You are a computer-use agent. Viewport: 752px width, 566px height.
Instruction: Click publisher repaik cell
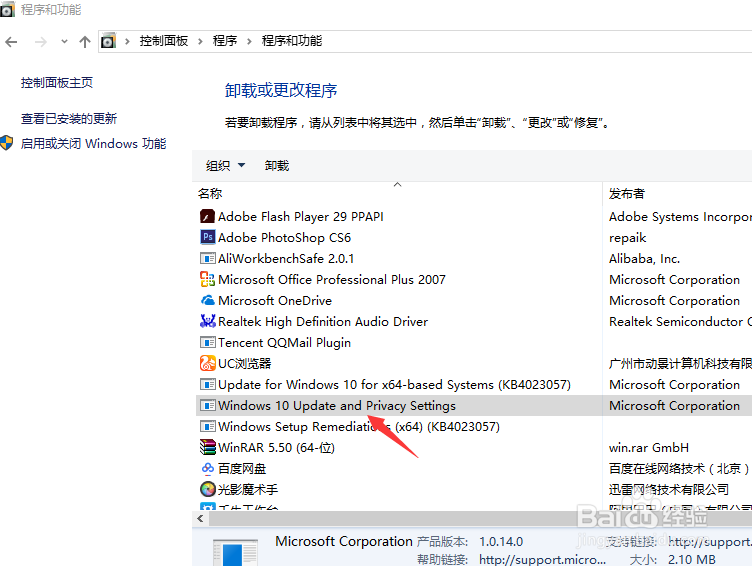[x=627, y=238]
